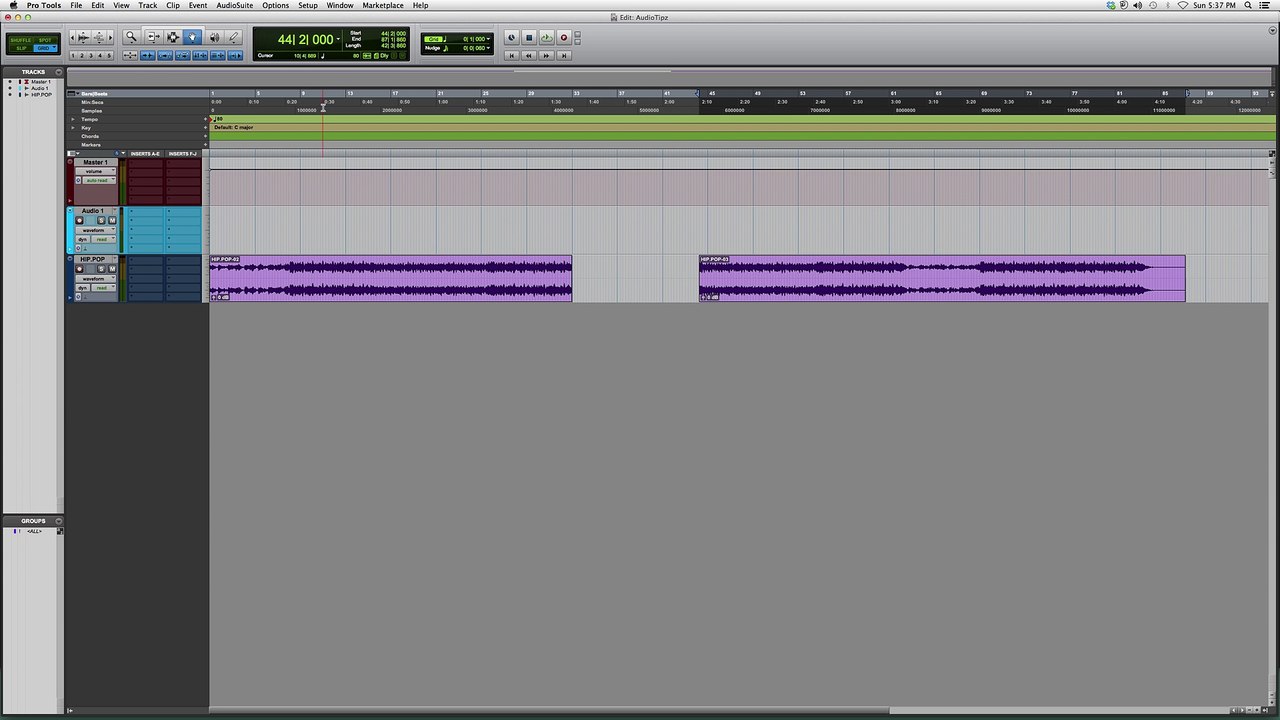Open Master 1 volume view selector
1280x720 pixels.
click(96, 171)
